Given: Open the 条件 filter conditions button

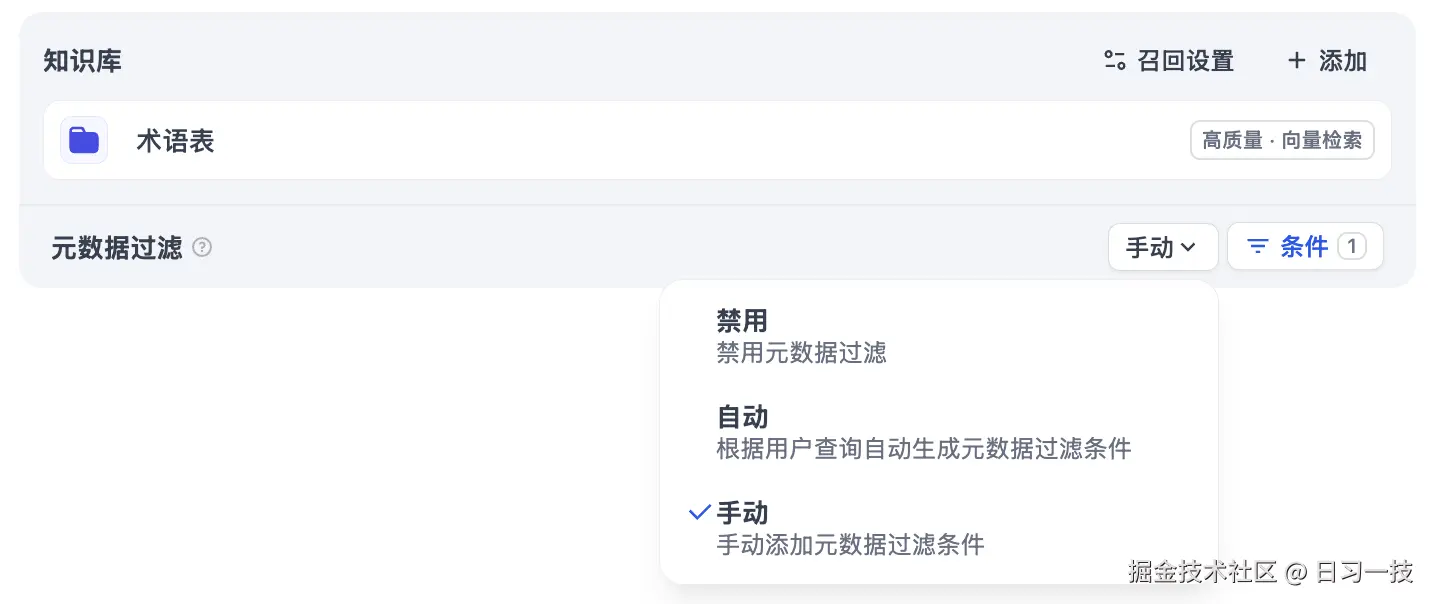Looking at the screenshot, I should [1305, 246].
